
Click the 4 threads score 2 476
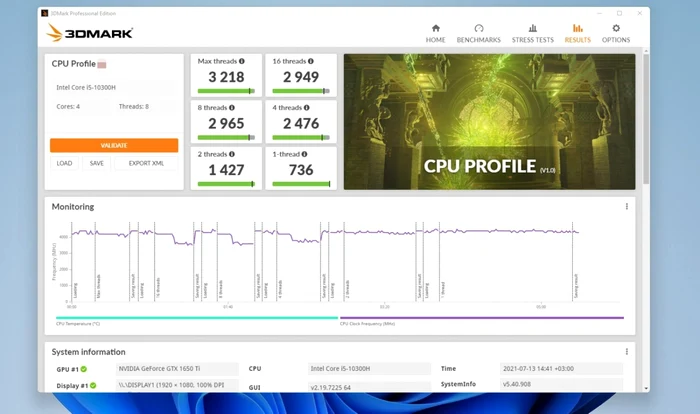coord(301,123)
